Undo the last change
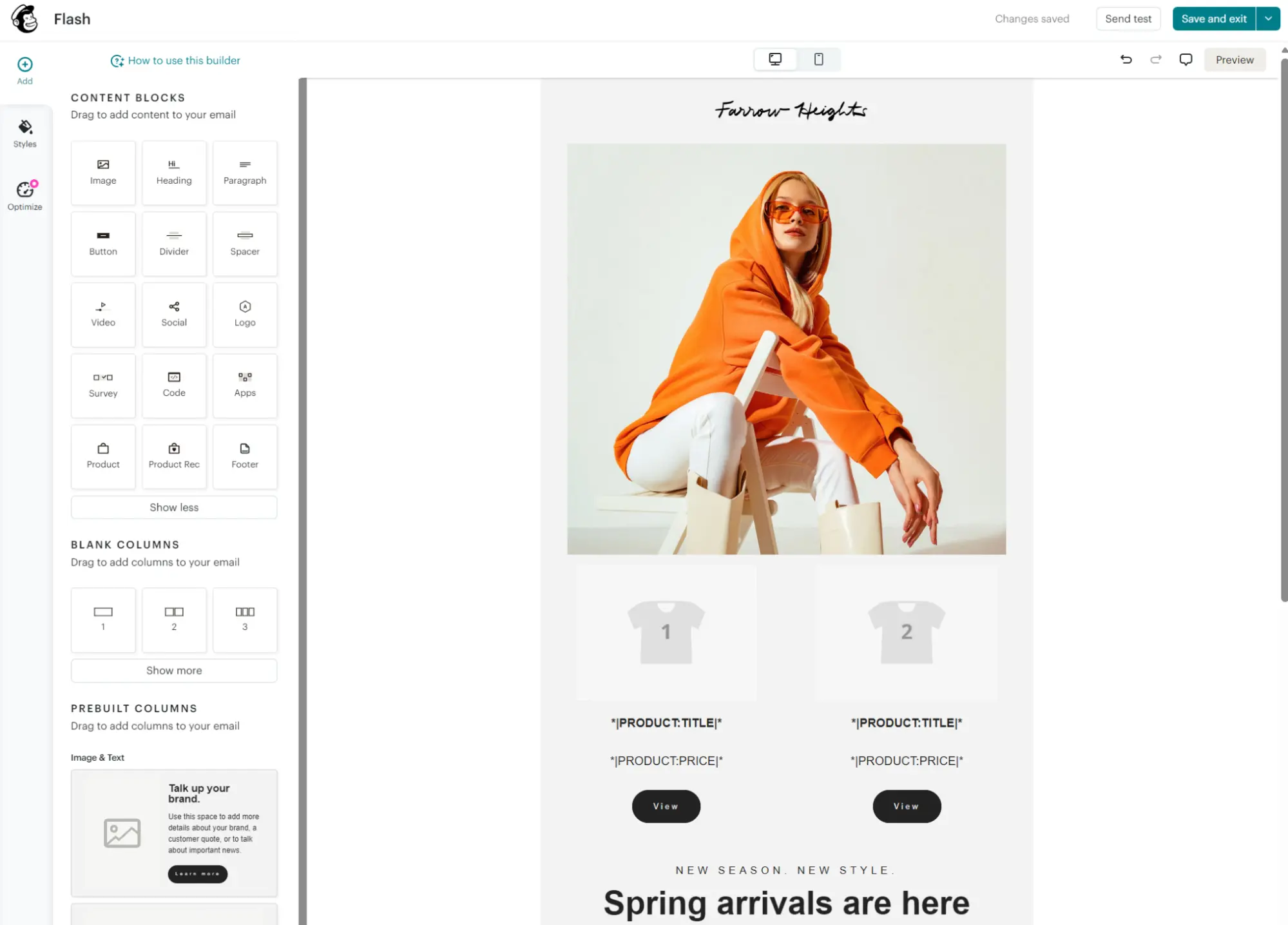 point(1126,59)
